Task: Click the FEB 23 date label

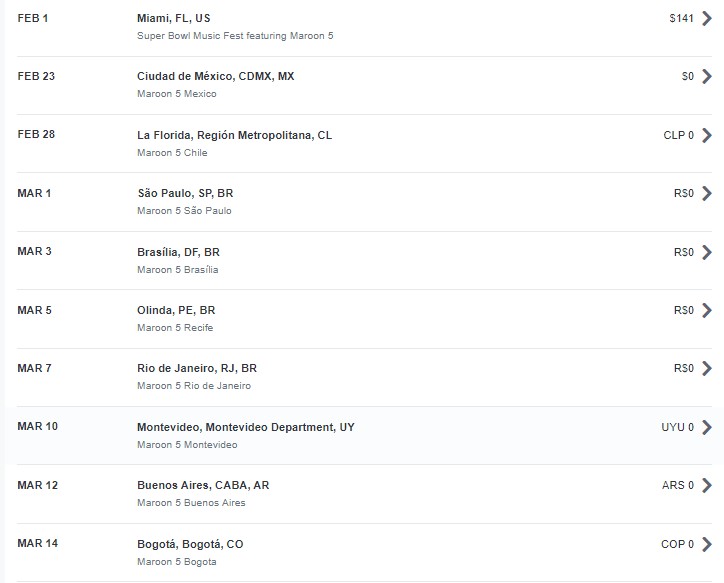Action: tap(36, 77)
